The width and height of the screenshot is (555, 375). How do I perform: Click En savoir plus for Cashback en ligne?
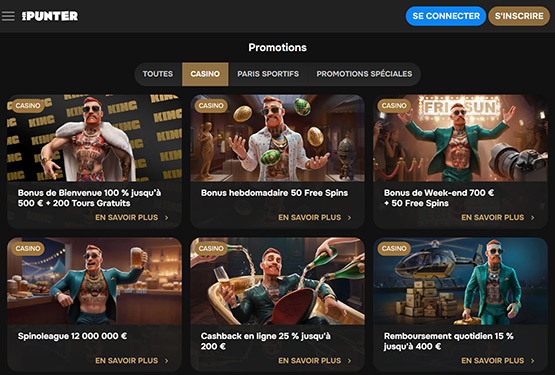[x=315, y=360]
